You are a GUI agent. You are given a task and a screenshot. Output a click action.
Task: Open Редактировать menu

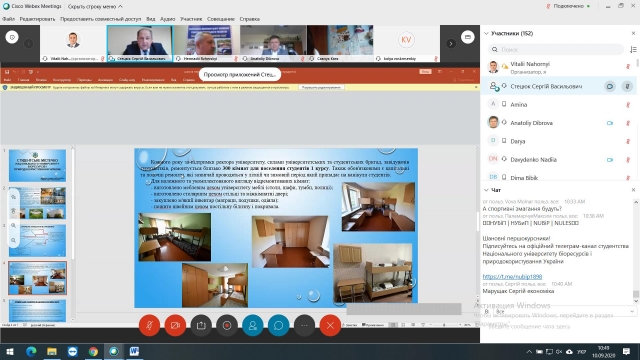pos(37,19)
